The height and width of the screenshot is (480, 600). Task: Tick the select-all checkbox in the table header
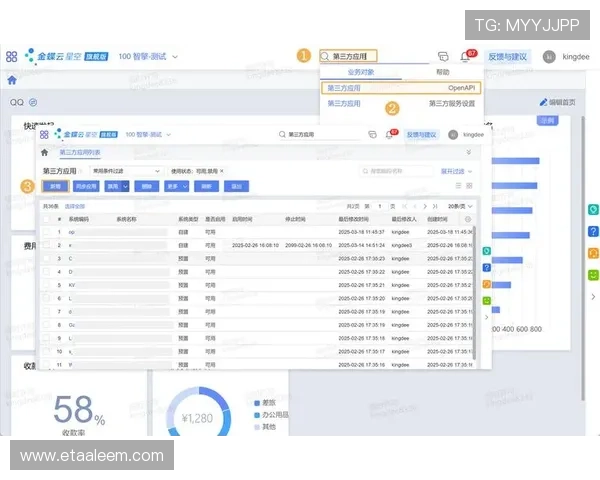(x=46, y=219)
